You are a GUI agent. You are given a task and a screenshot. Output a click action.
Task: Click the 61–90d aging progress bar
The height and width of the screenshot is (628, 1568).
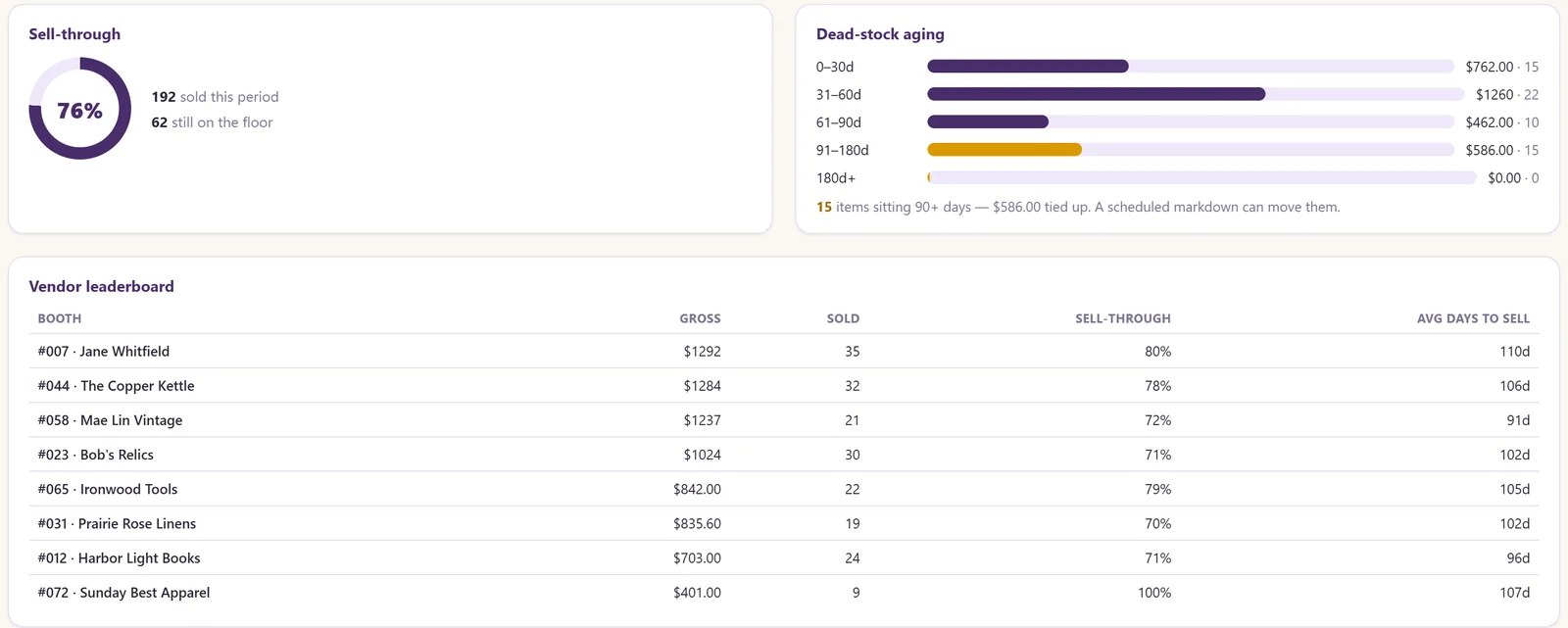[x=1191, y=122]
